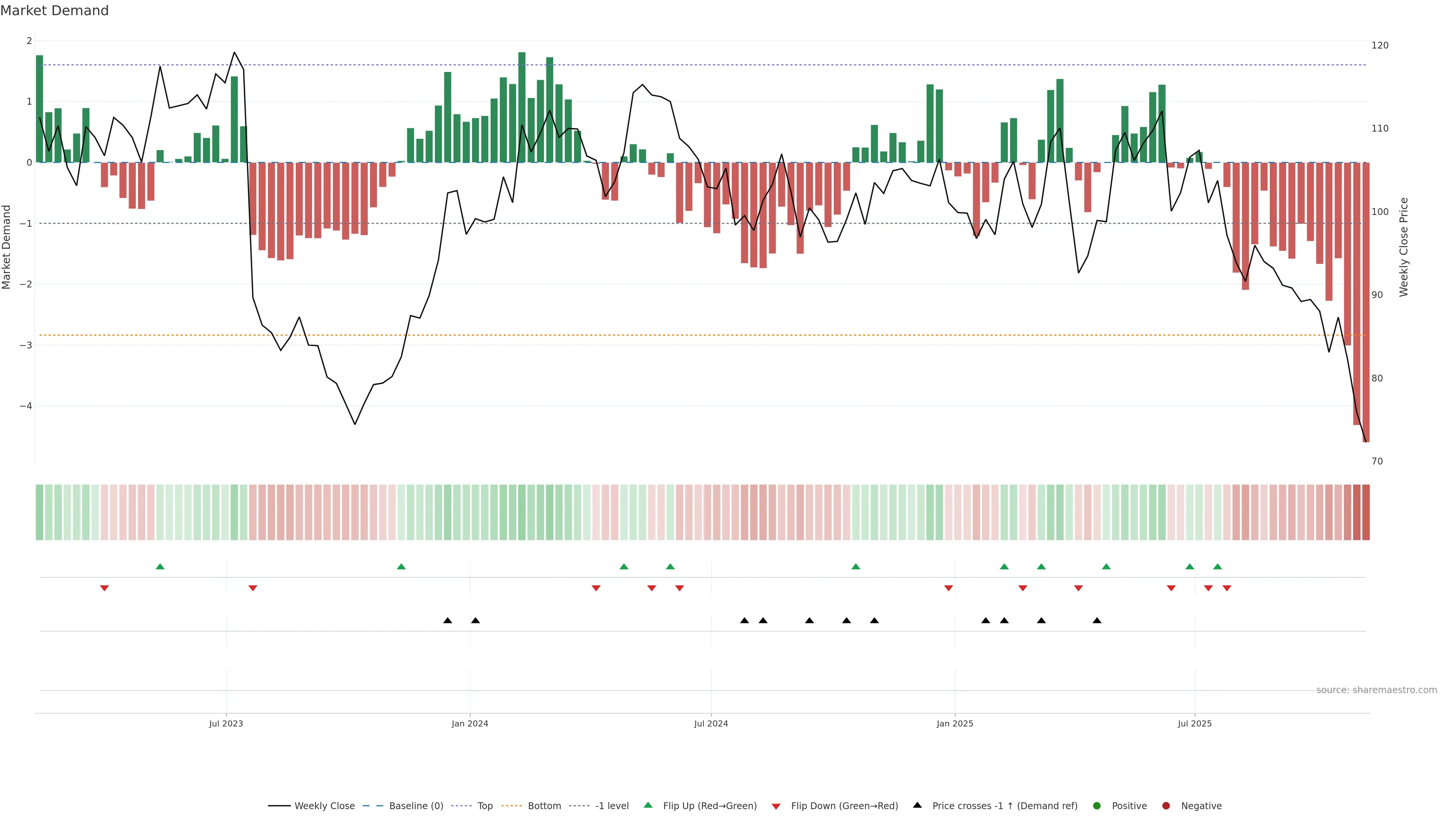Viewport: 1456px width, 819px height.
Task: Click the Positive green circle legend icon
Action: [x=1097, y=805]
